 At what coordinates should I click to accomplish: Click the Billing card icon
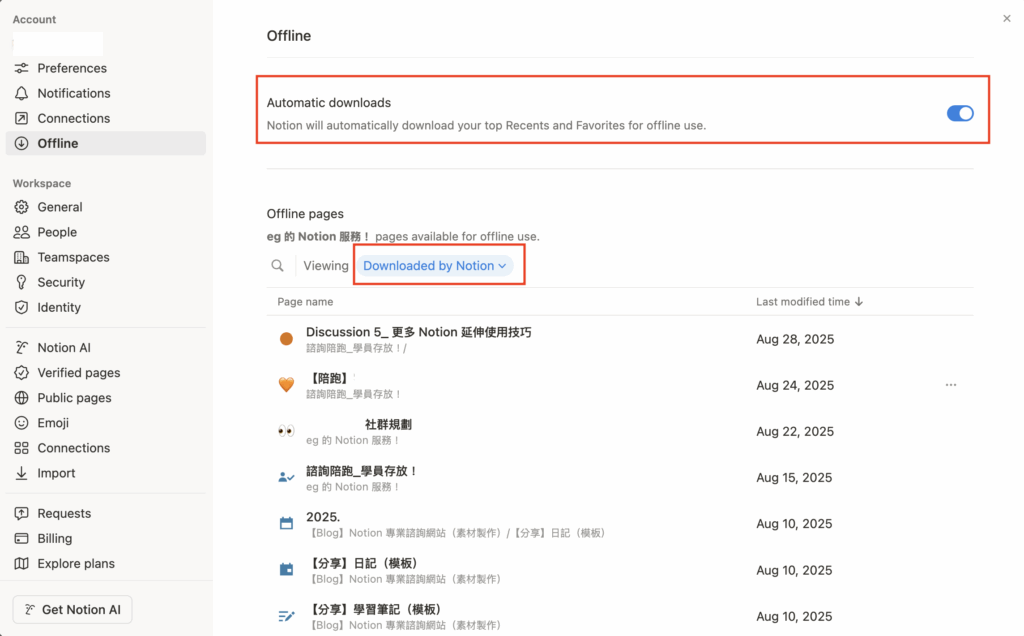click(x=21, y=538)
